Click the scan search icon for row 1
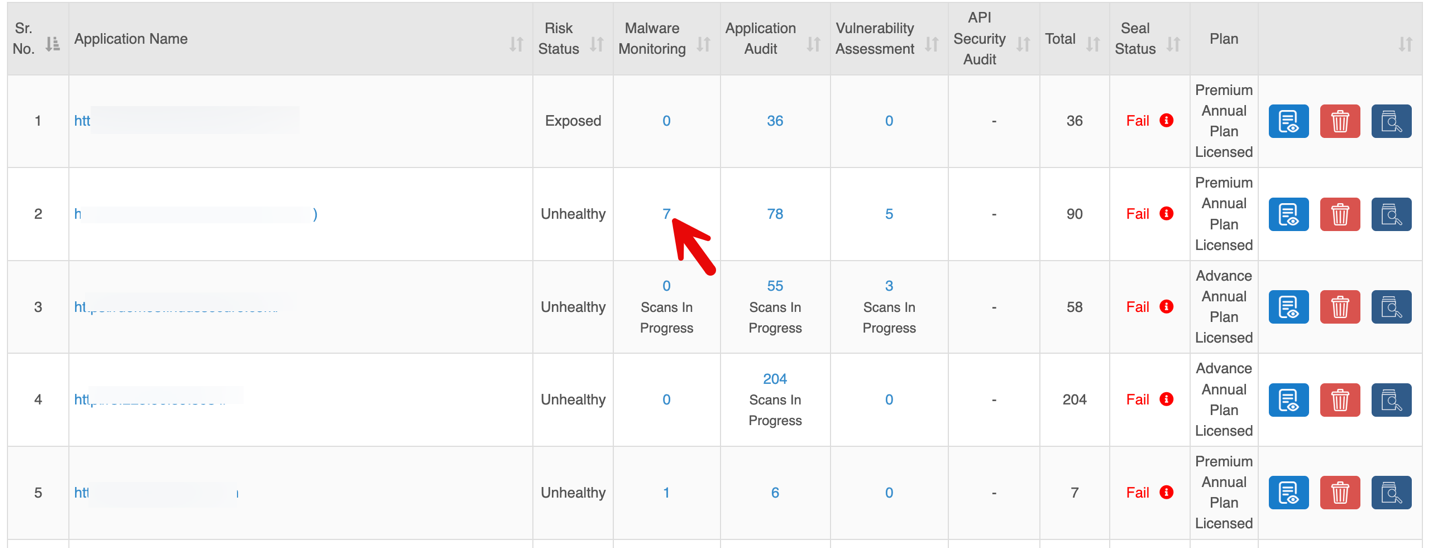1431x548 pixels. pos(1390,121)
